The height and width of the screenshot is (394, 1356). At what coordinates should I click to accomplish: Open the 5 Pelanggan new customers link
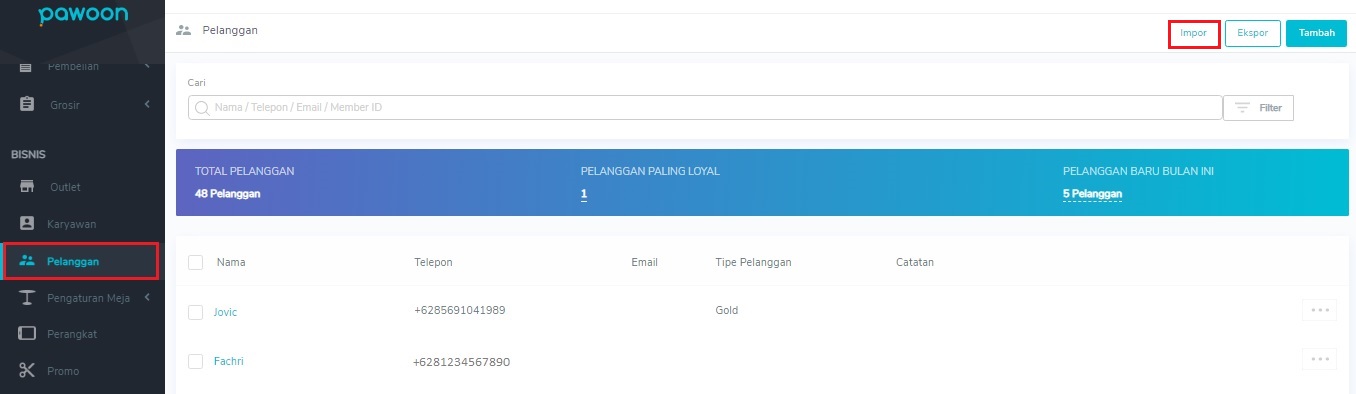coord(1092,194)
